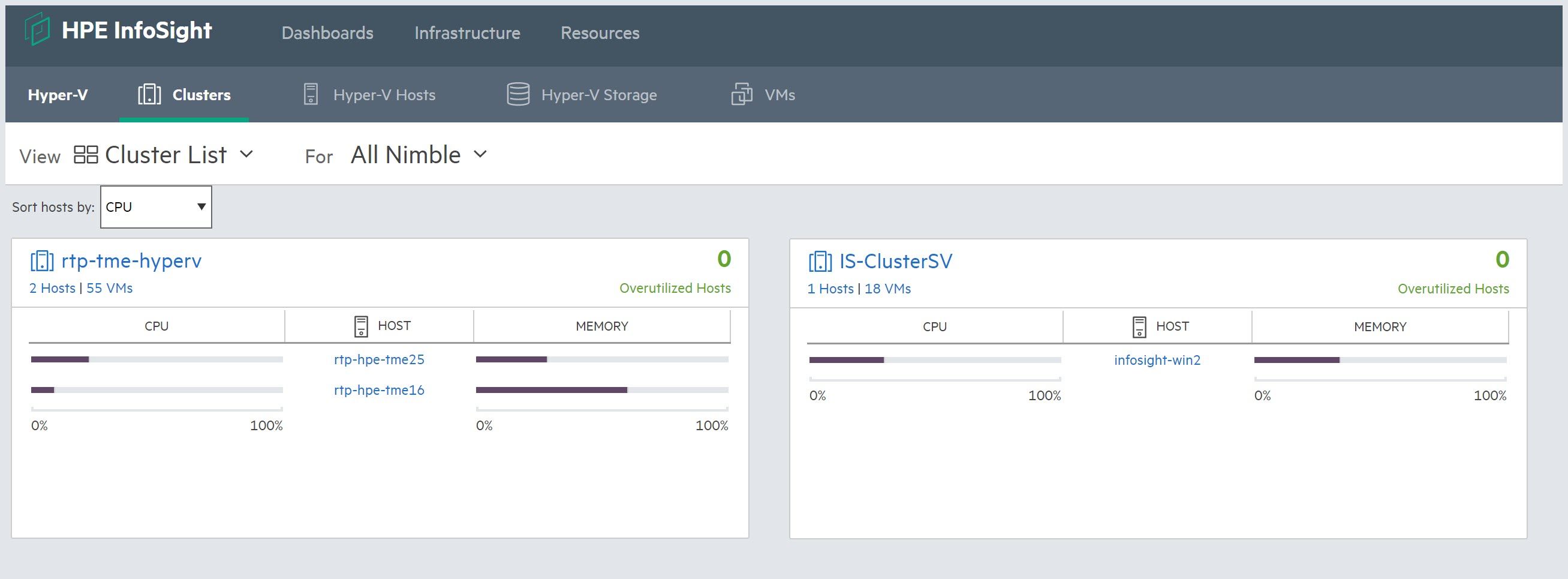Image resolution: width=1568 pixels, height=579 pixels.
Task: Open the IS-ClusterSV cluster link
Action: click(x=896, y=261)
